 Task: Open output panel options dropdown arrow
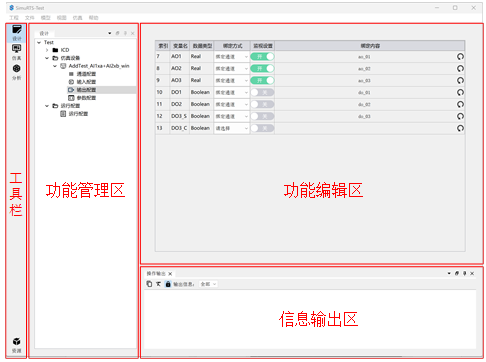tap(449, 273)
